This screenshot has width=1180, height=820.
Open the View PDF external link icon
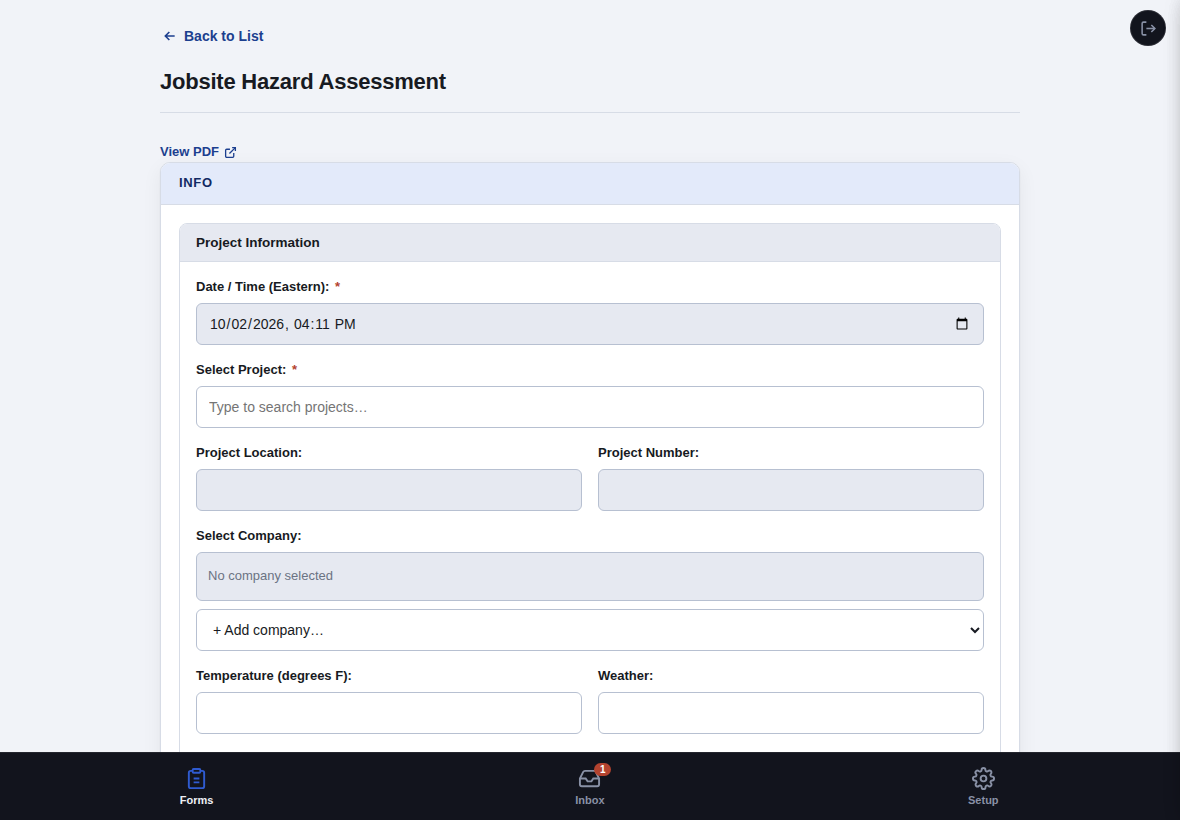click(x=230, y=152)
